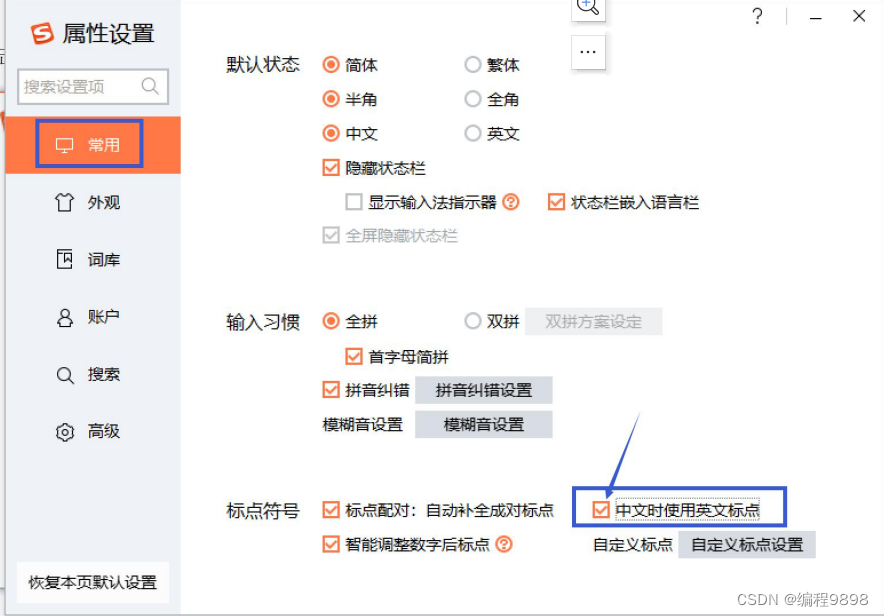Toggle the 状态栏嵌入语言栏 checkbox
Viewport: 884px width, 616px height.
(556, 202)
